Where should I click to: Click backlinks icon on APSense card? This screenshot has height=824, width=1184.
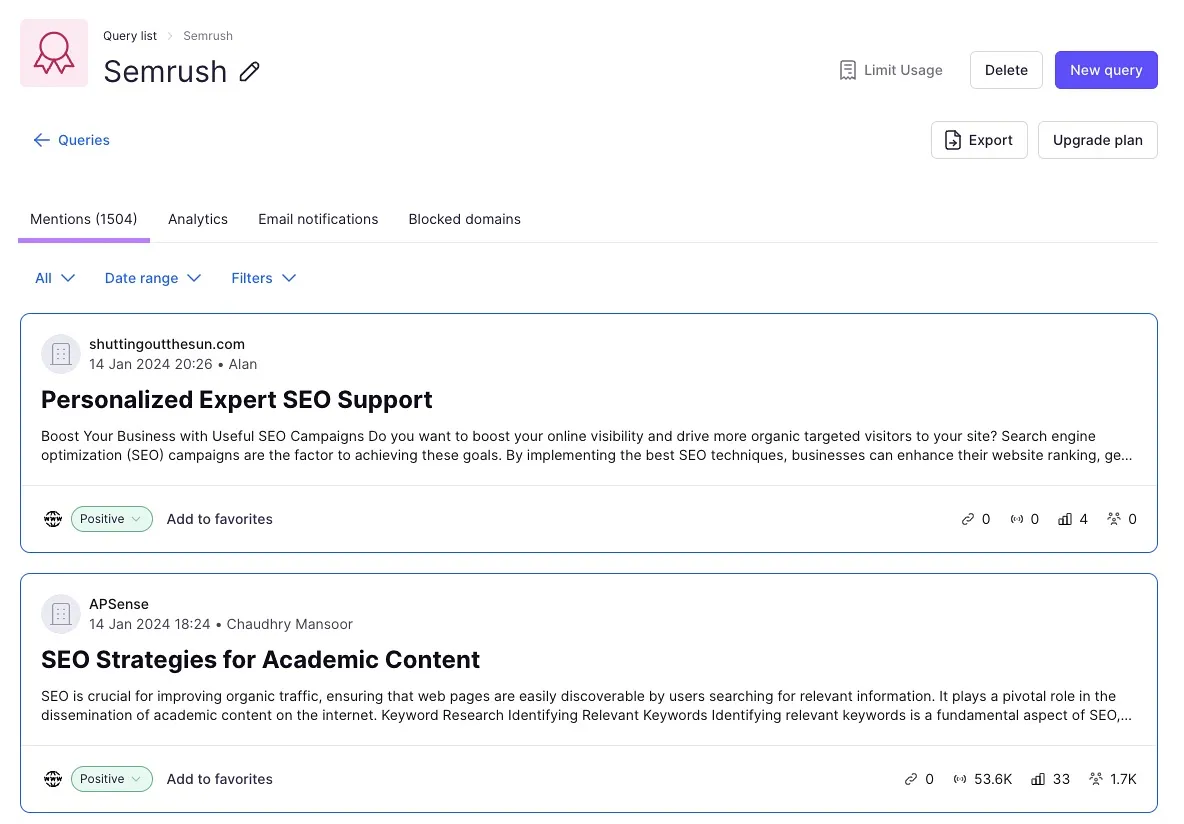coord(911,779)
